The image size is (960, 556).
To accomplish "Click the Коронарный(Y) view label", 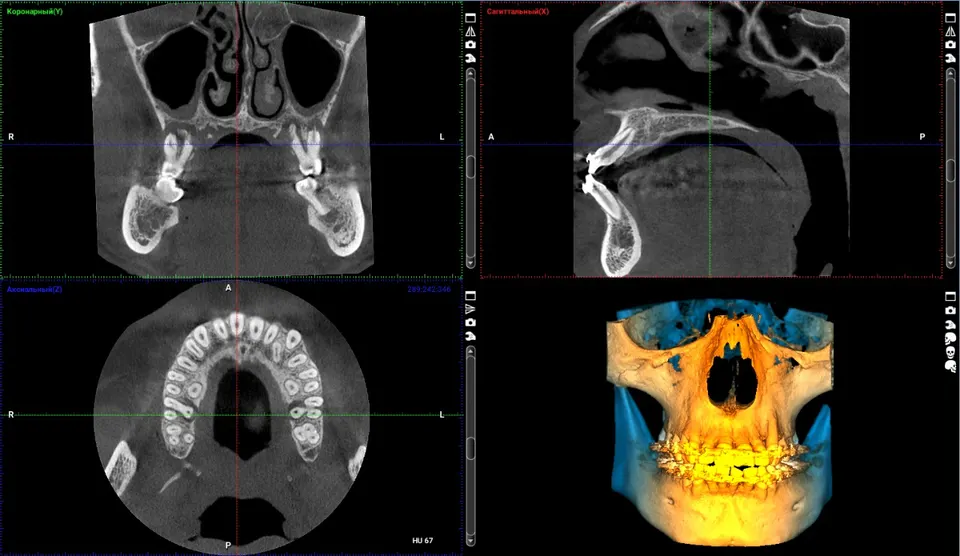I will click(x=34, y=12).
